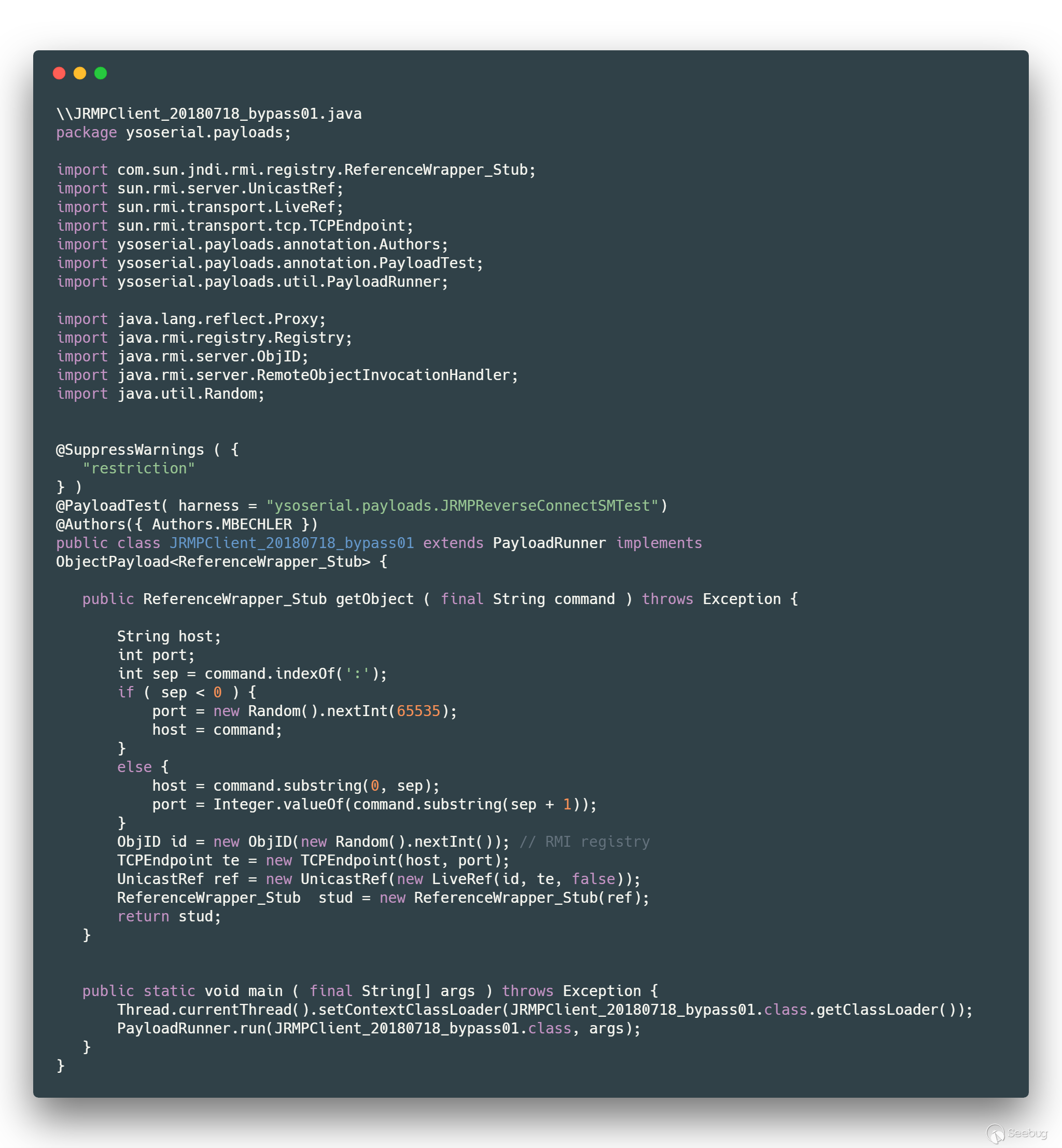Screen dimensions: 1062x1148
Task: Click the import of TCPEndpoint
Action: click(235, 226)
